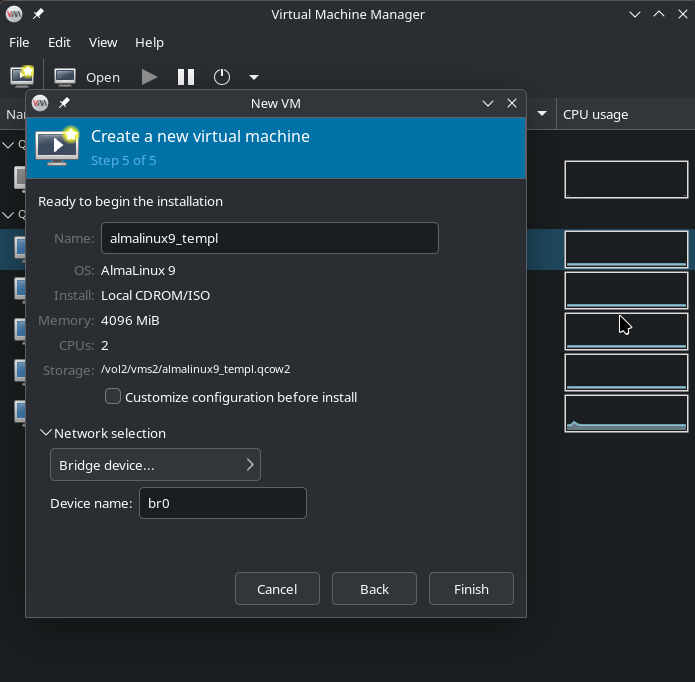Open column dropdown arrow beside CPU usage
Viewport: 695px width, 682px height.
[x=542, y=114]
